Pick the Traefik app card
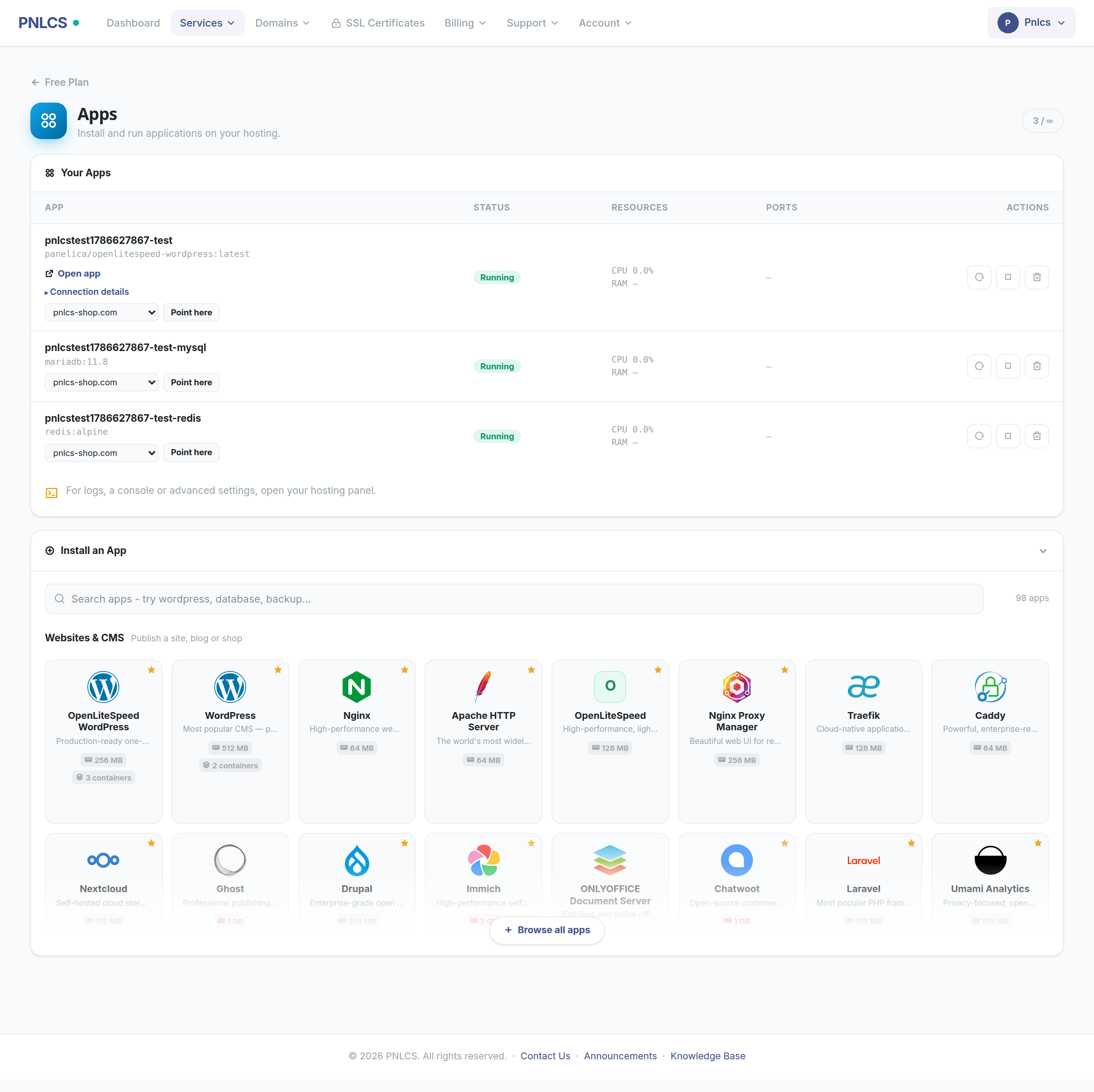The width and height of the screenshot is (1094, 1092). click(863, 741)
